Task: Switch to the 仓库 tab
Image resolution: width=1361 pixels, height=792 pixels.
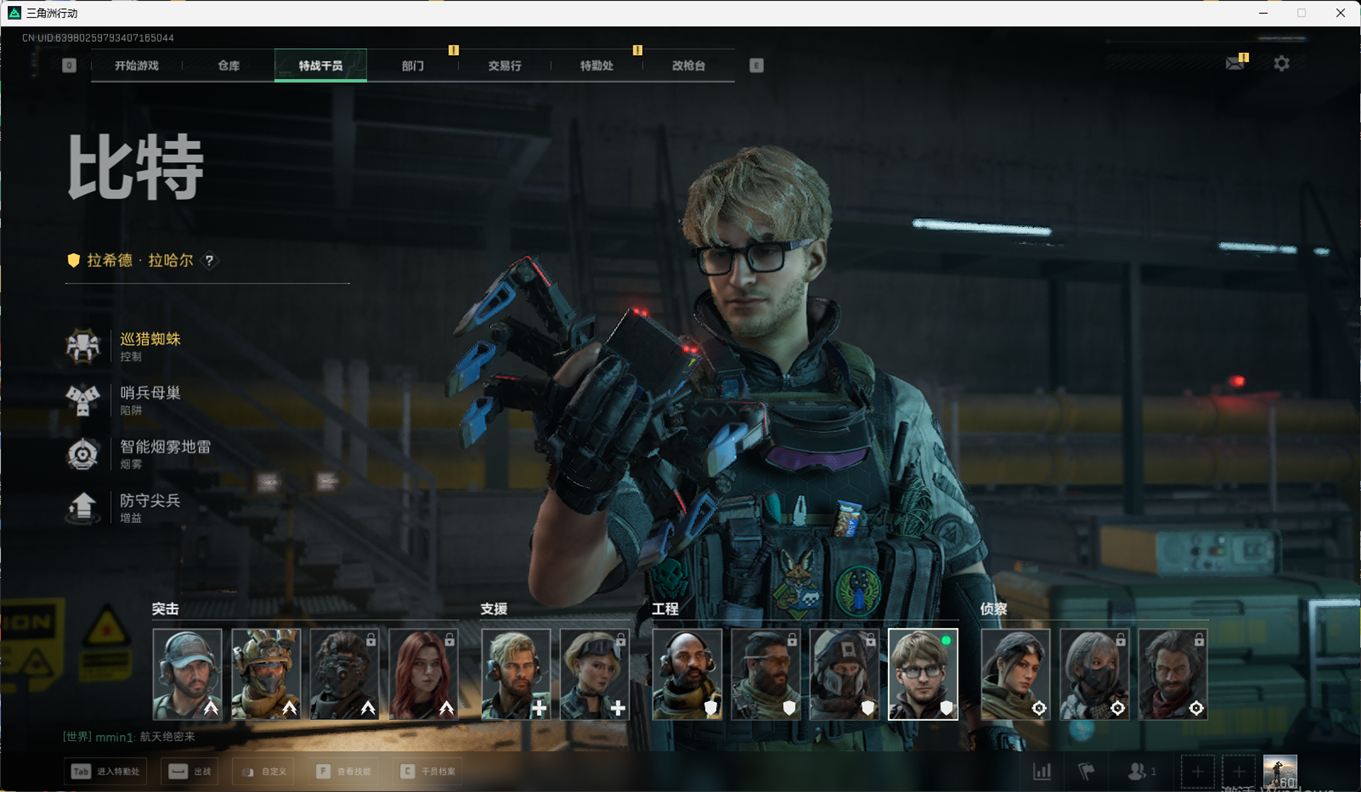Action: point(229,66)
